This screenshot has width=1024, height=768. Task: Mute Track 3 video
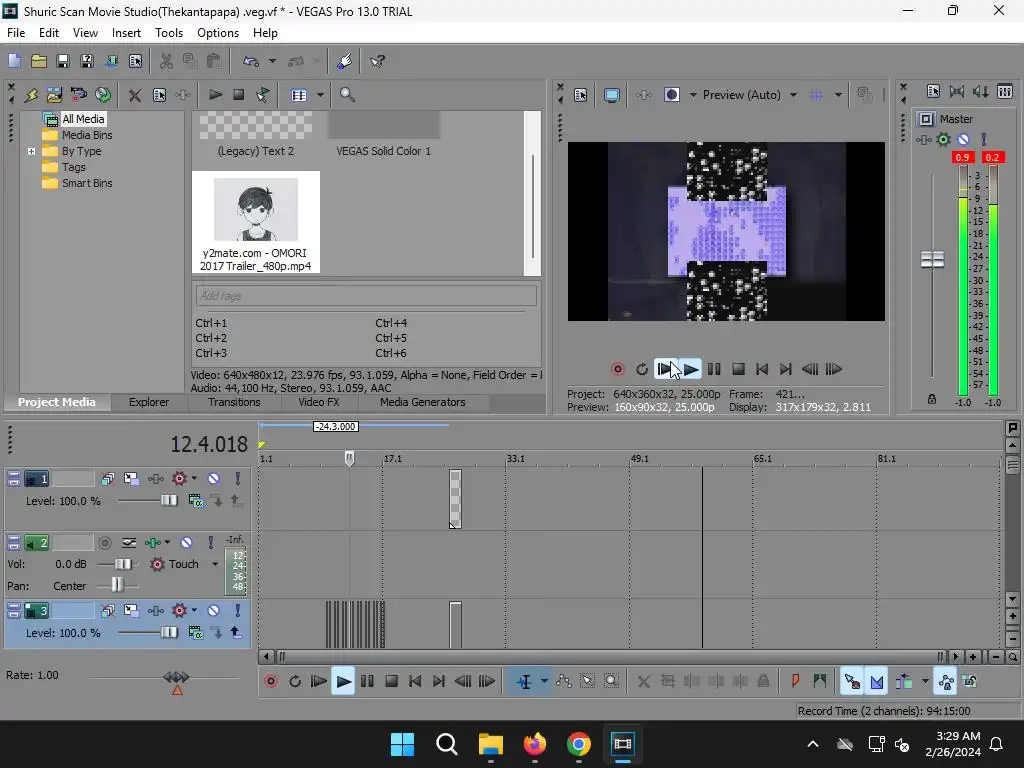pos(214,611)
